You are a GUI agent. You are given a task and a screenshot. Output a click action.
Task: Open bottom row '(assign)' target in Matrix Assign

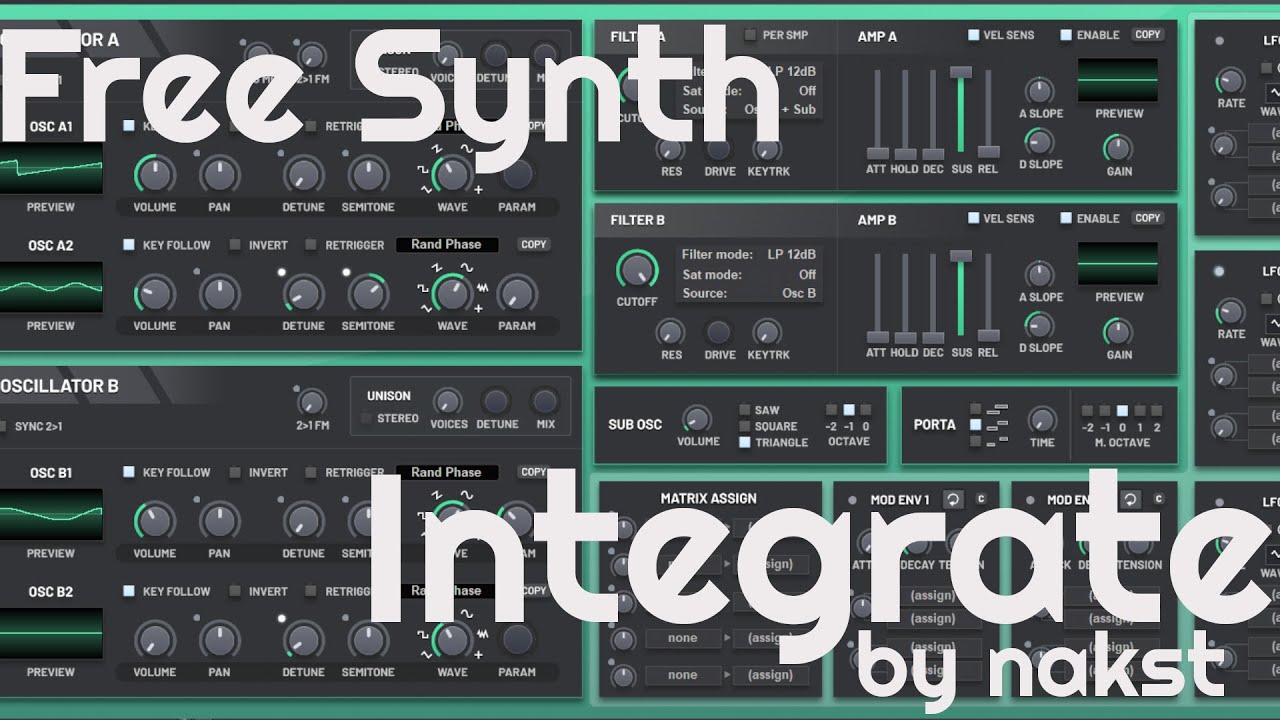[x=770, y=675]
